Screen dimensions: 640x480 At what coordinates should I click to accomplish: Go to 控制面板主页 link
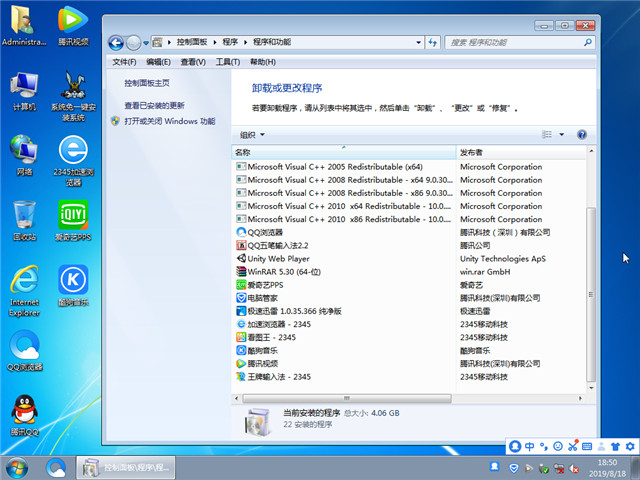pyautogui.click(x=147, y=83)
